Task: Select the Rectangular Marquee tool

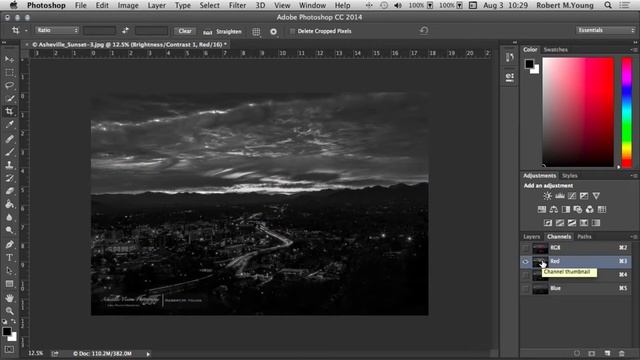Action: coord(9,73)
